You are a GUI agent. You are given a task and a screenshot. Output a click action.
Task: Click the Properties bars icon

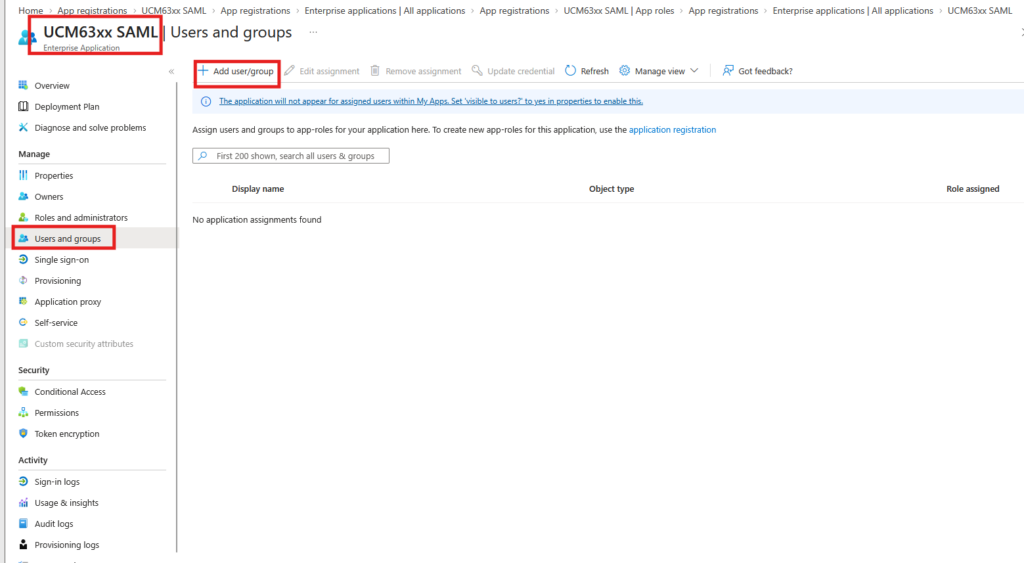point(24,175)
